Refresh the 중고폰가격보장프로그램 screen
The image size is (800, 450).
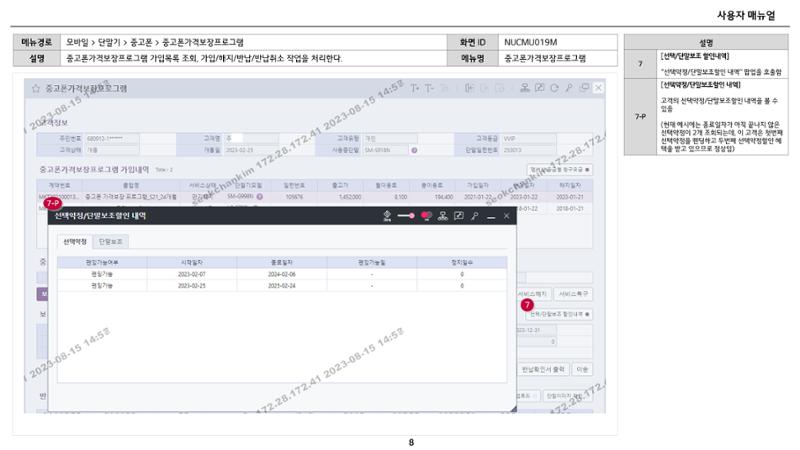(x=554, y=88)
